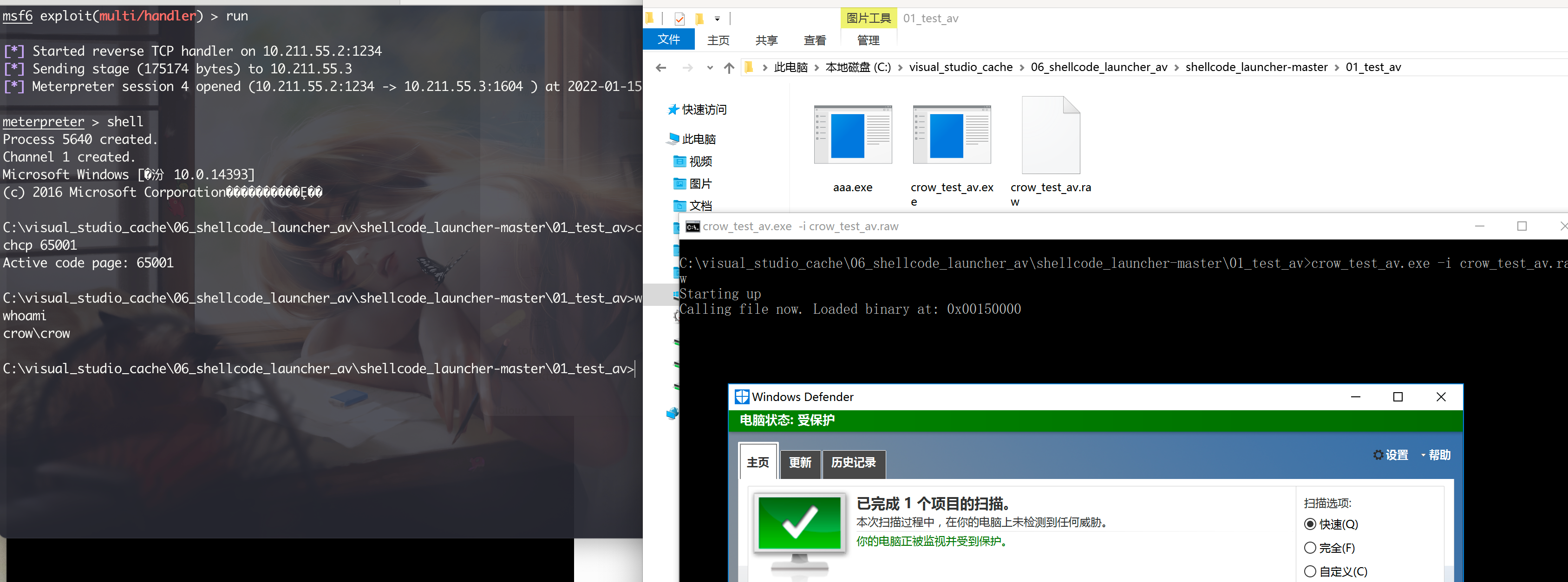Open Defender's 设置 gear link

coord(1391,455)
